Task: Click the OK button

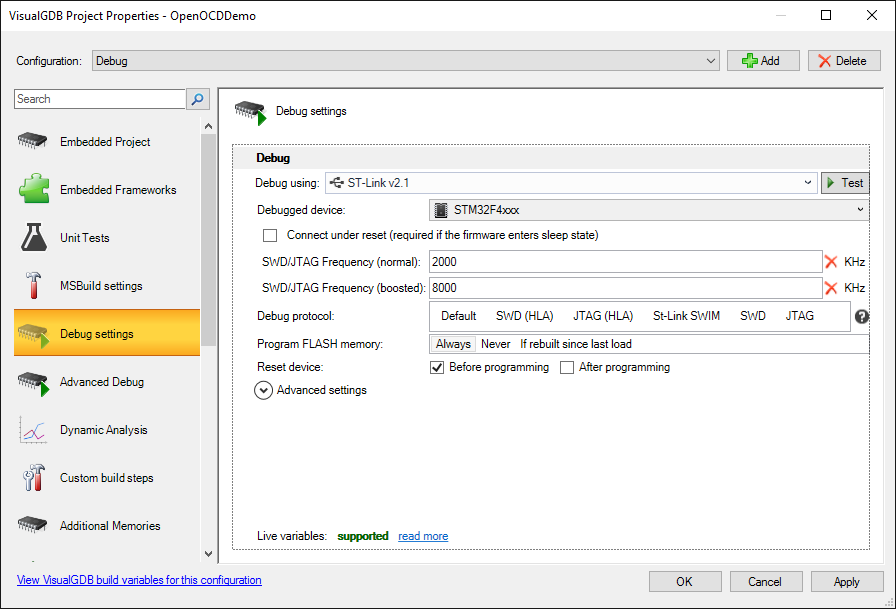Action: click(x=685, y=582)
